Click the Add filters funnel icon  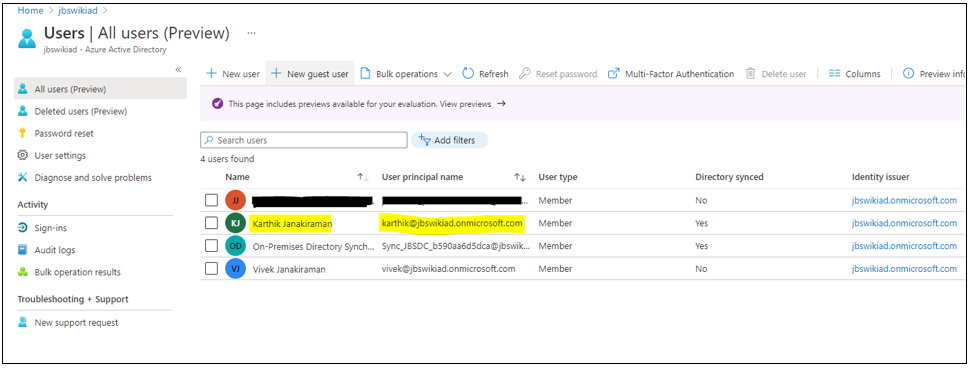[424, 140]
